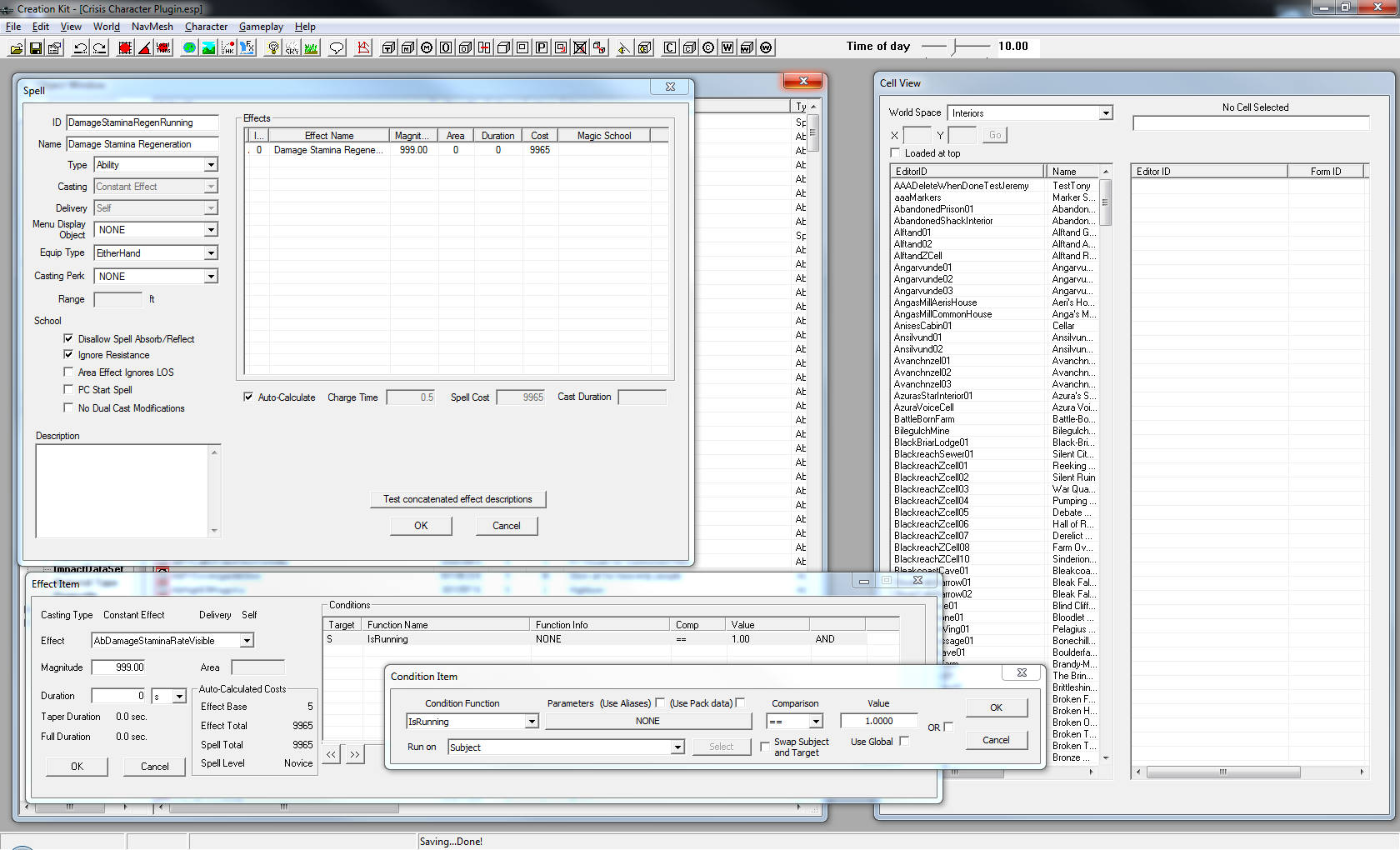The image size is (1400, 850).
Task: Open the Gameplay menu
Action: point(261,27)
